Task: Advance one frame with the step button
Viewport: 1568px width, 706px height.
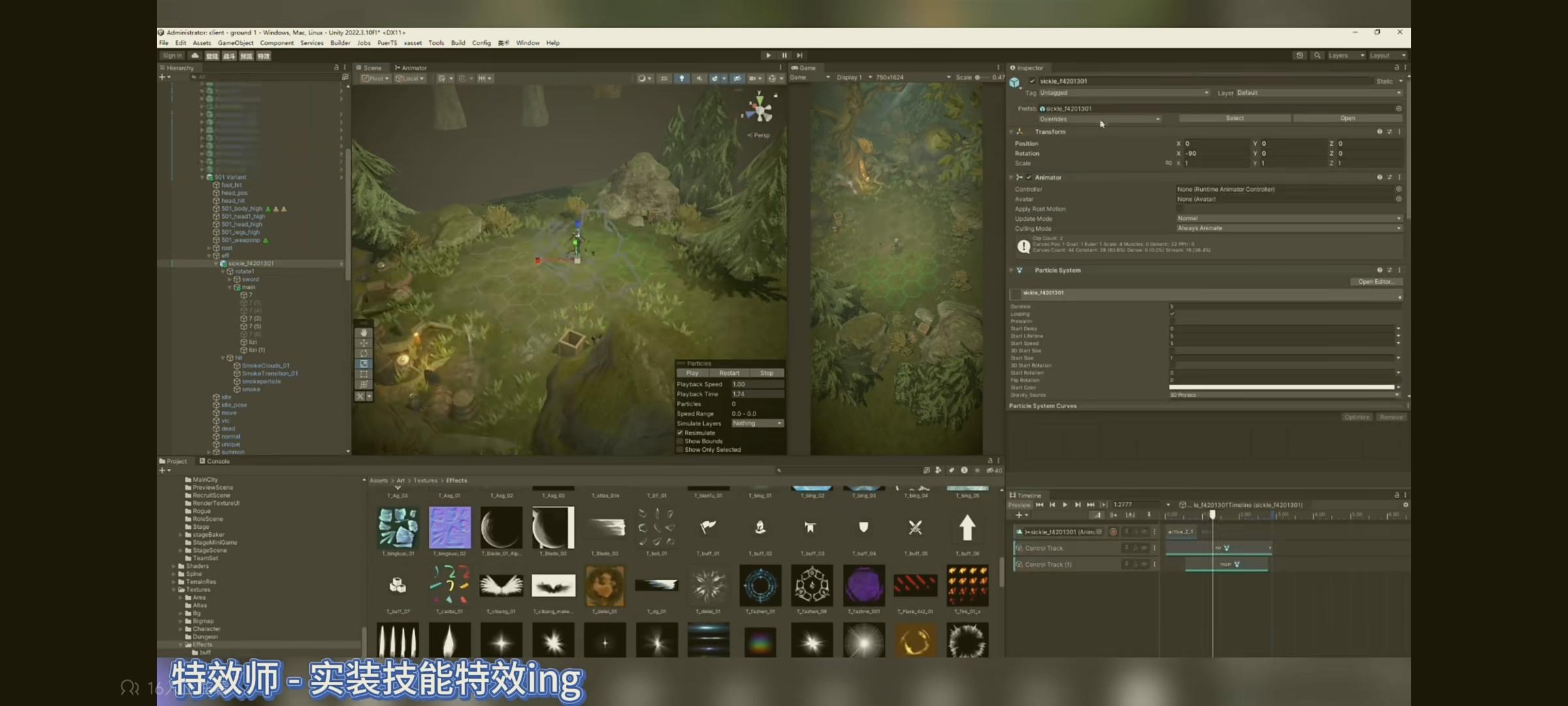Action: click(800, 56)
